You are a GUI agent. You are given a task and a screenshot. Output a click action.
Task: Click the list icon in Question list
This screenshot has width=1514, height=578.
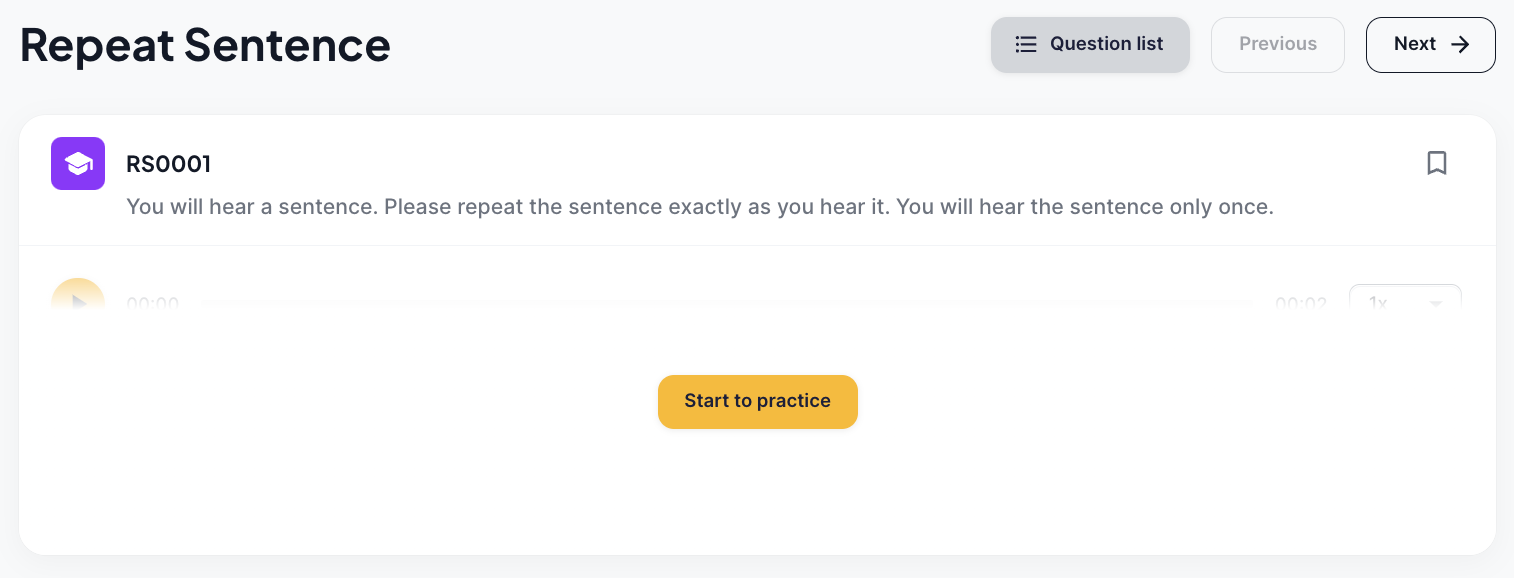[x=1026, y=44]
